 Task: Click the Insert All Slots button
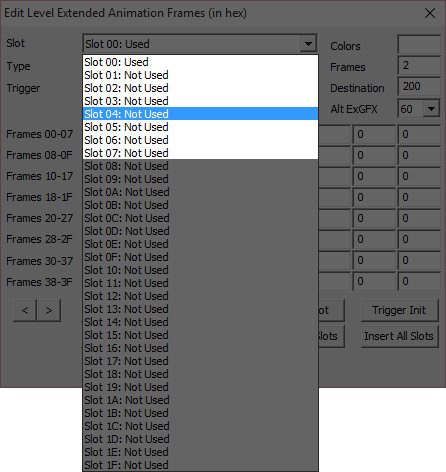point(399,336)
